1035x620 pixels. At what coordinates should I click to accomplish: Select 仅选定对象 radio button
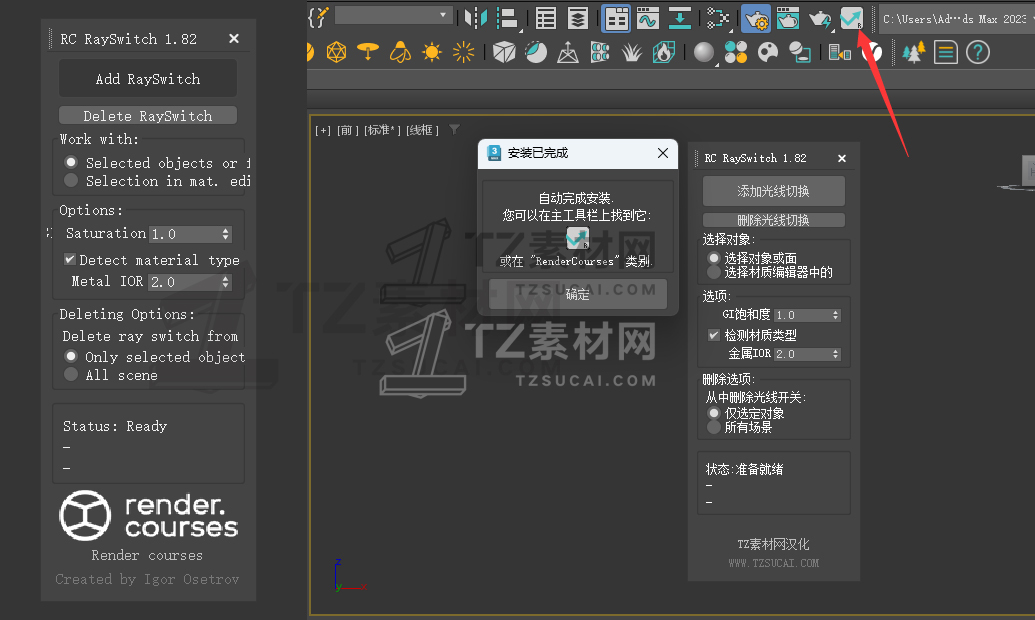click(x=714, y=413)
